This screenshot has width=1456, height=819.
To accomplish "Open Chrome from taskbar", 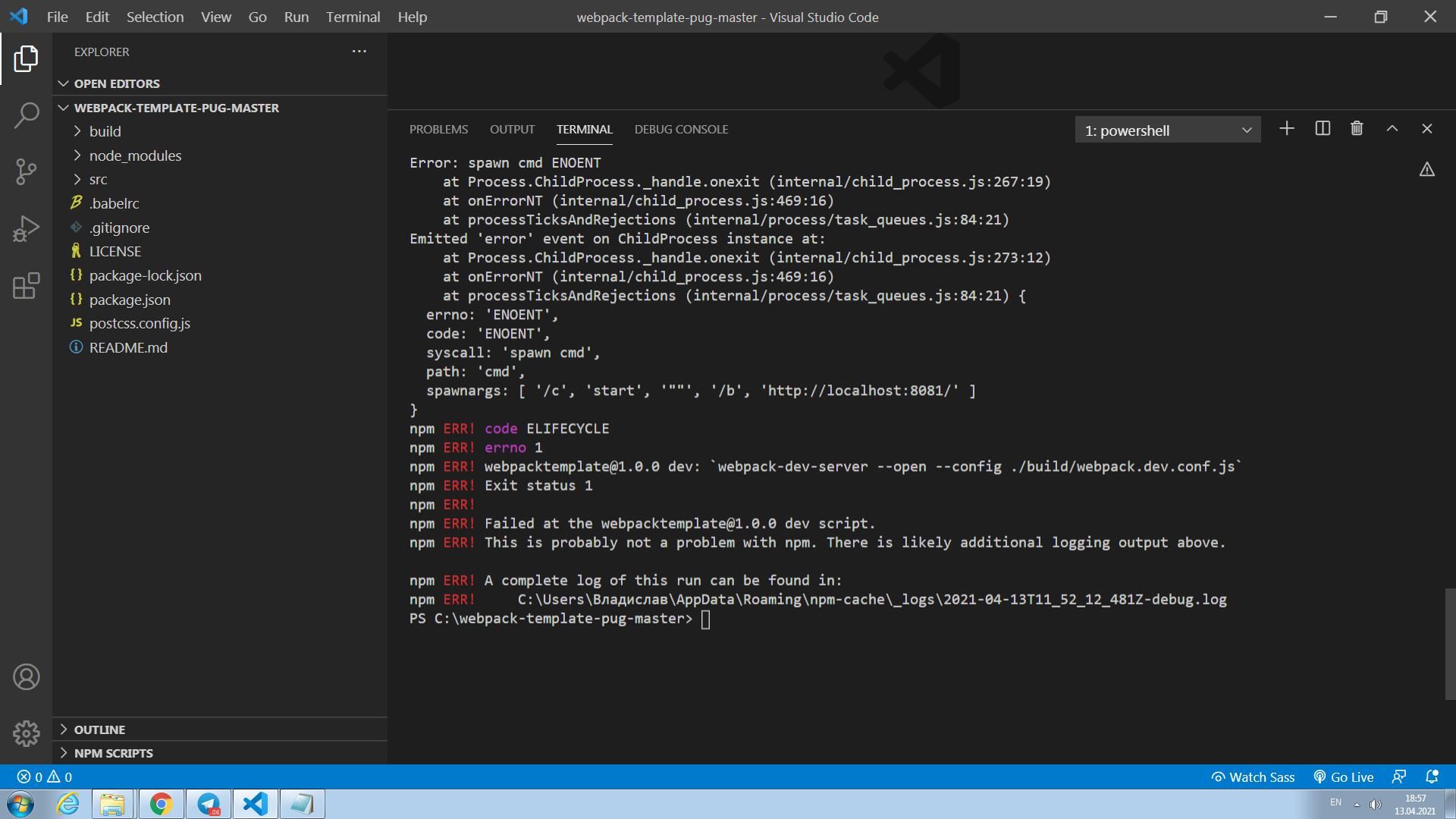I will point(161,804).
